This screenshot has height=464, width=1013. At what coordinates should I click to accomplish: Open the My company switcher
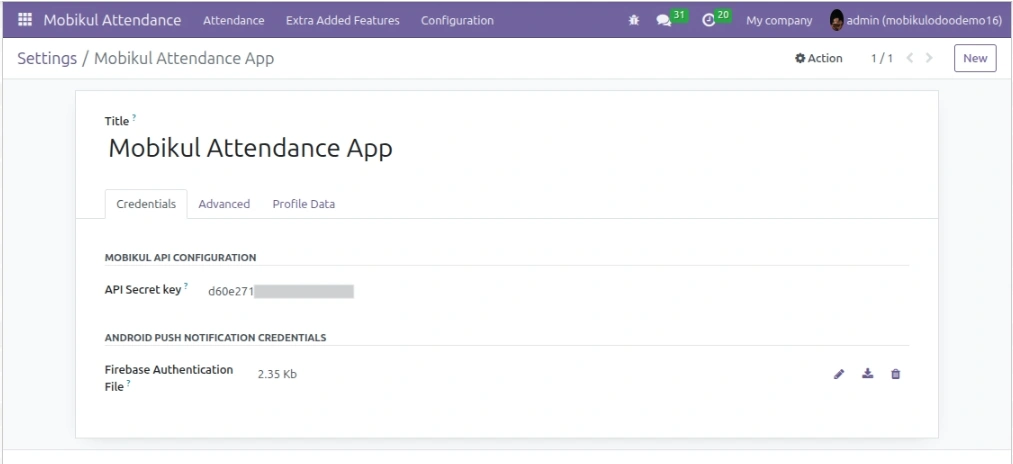click(x=779, y=21)
